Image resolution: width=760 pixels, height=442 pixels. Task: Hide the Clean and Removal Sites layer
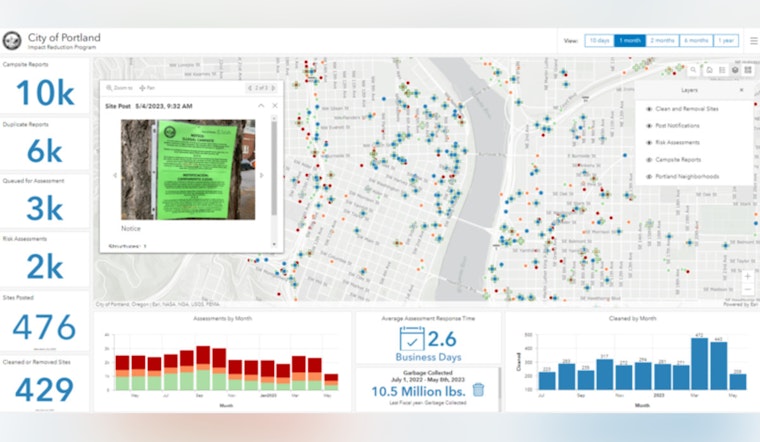click(x=649, y=109)
